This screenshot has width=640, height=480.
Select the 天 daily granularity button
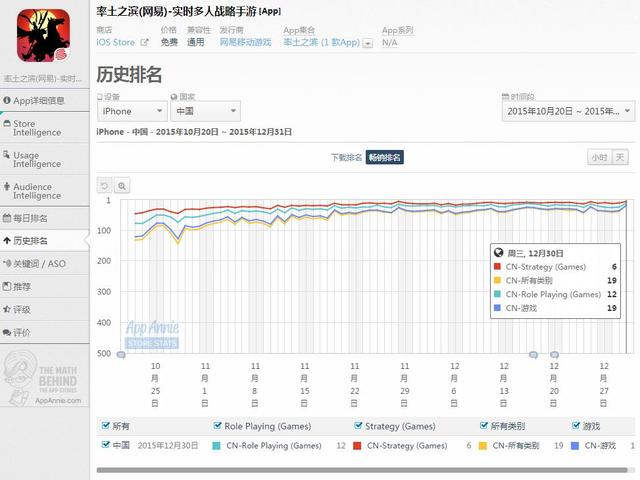(620, 158)
